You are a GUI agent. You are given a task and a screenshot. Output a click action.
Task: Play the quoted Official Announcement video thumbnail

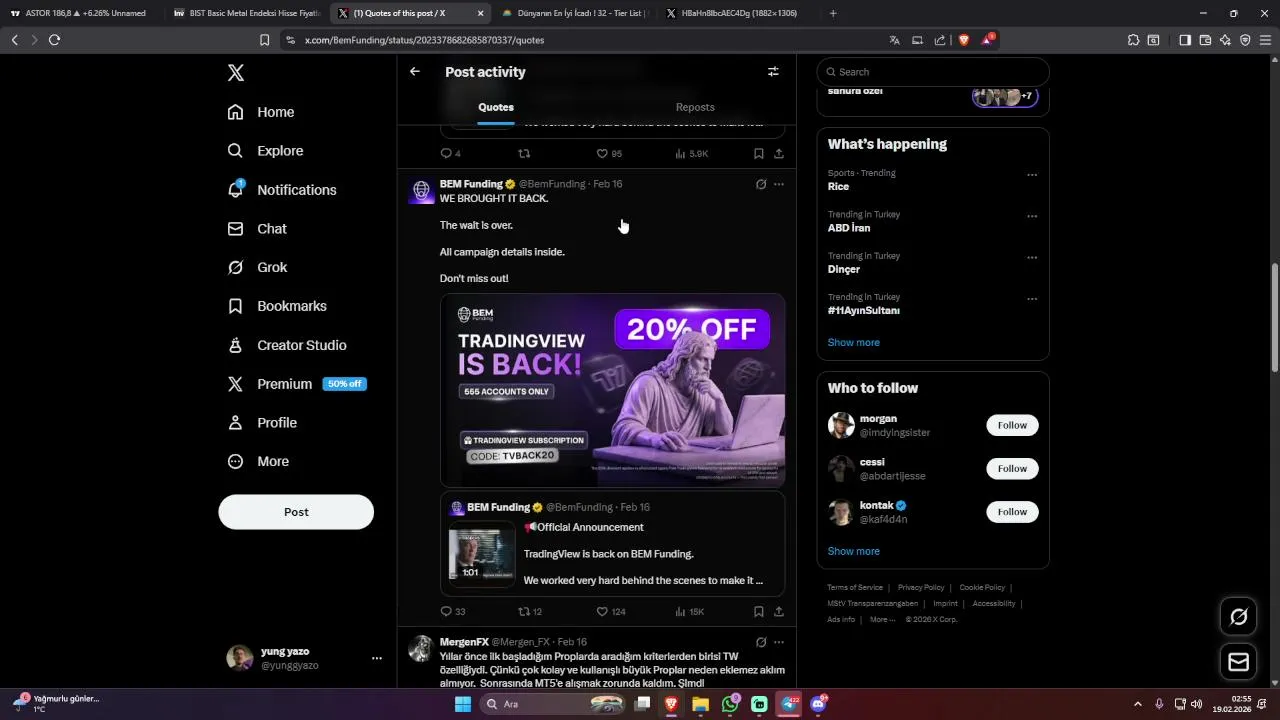click(481, 553)
